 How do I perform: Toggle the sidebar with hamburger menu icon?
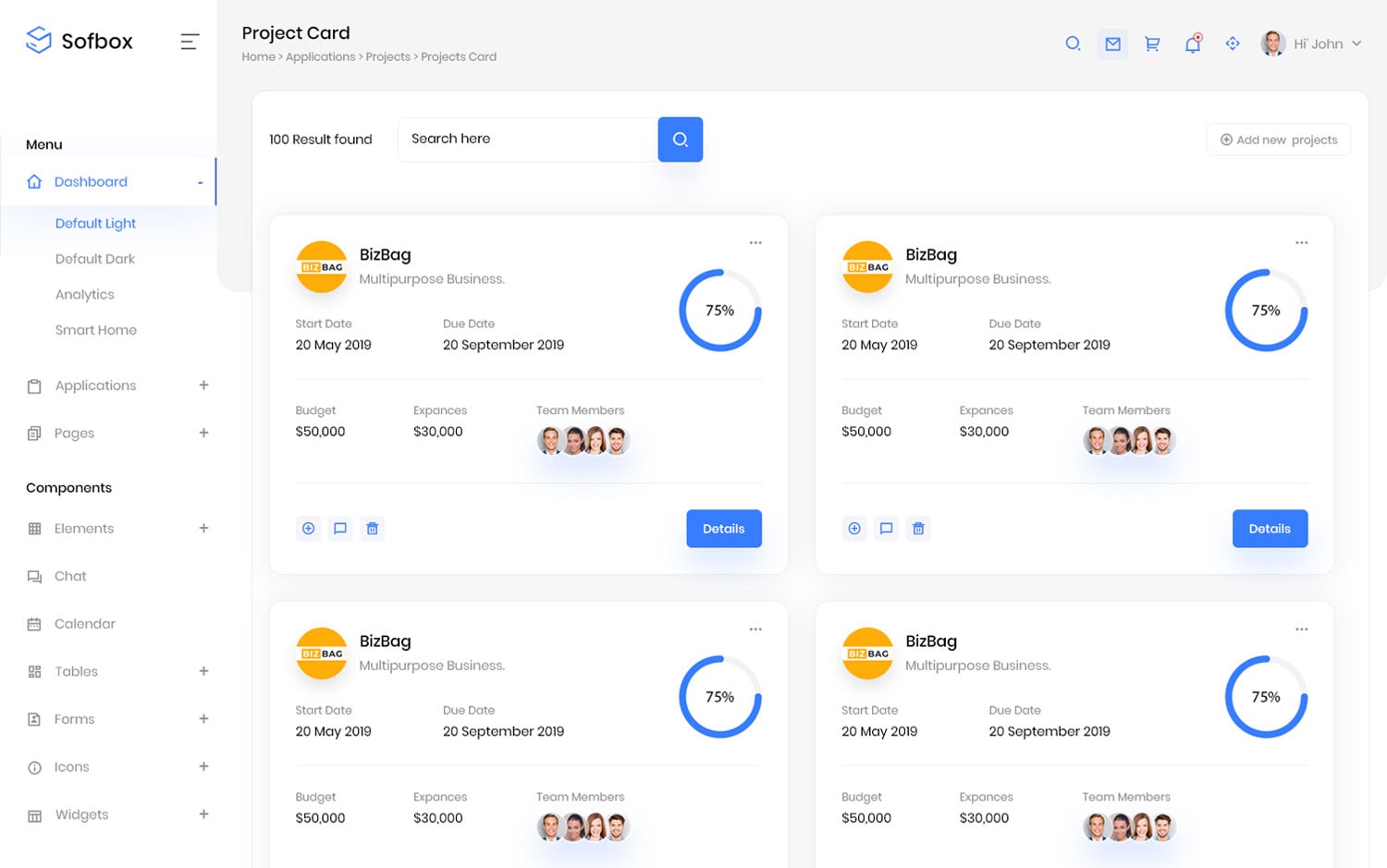[190, 42]
